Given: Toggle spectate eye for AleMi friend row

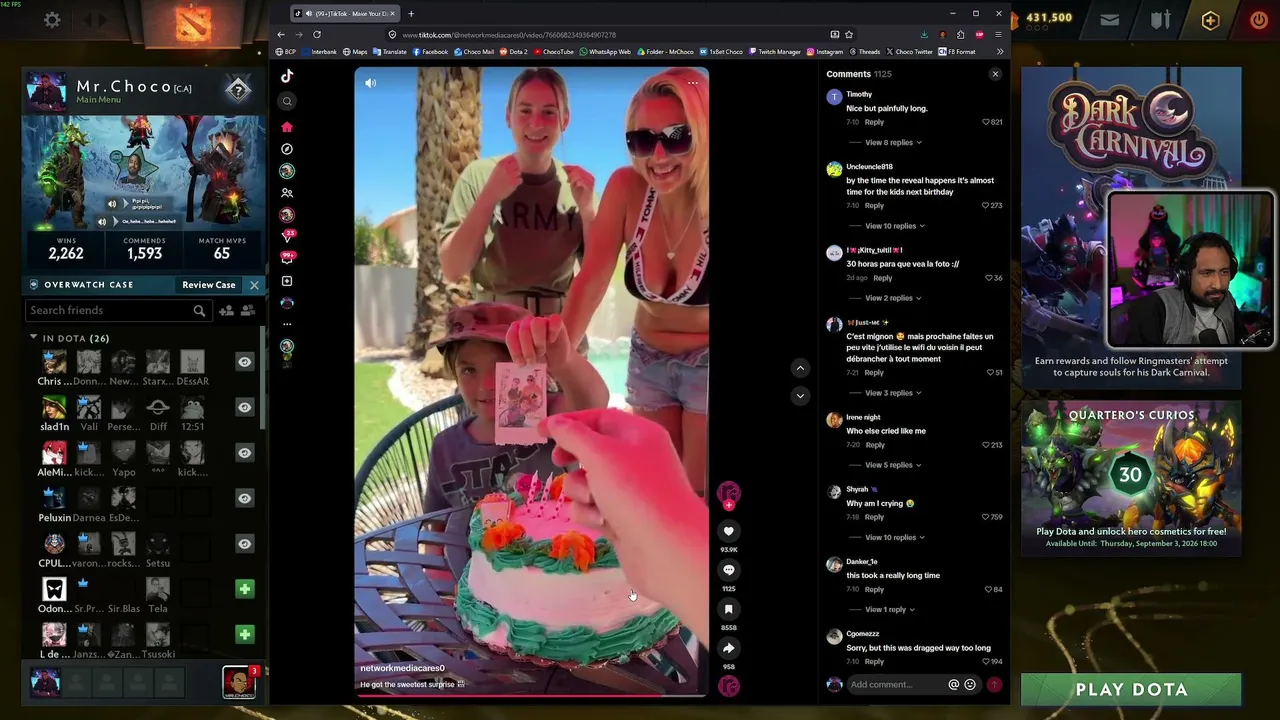Looking at the screenshot, I should click(x=244, y=453).
